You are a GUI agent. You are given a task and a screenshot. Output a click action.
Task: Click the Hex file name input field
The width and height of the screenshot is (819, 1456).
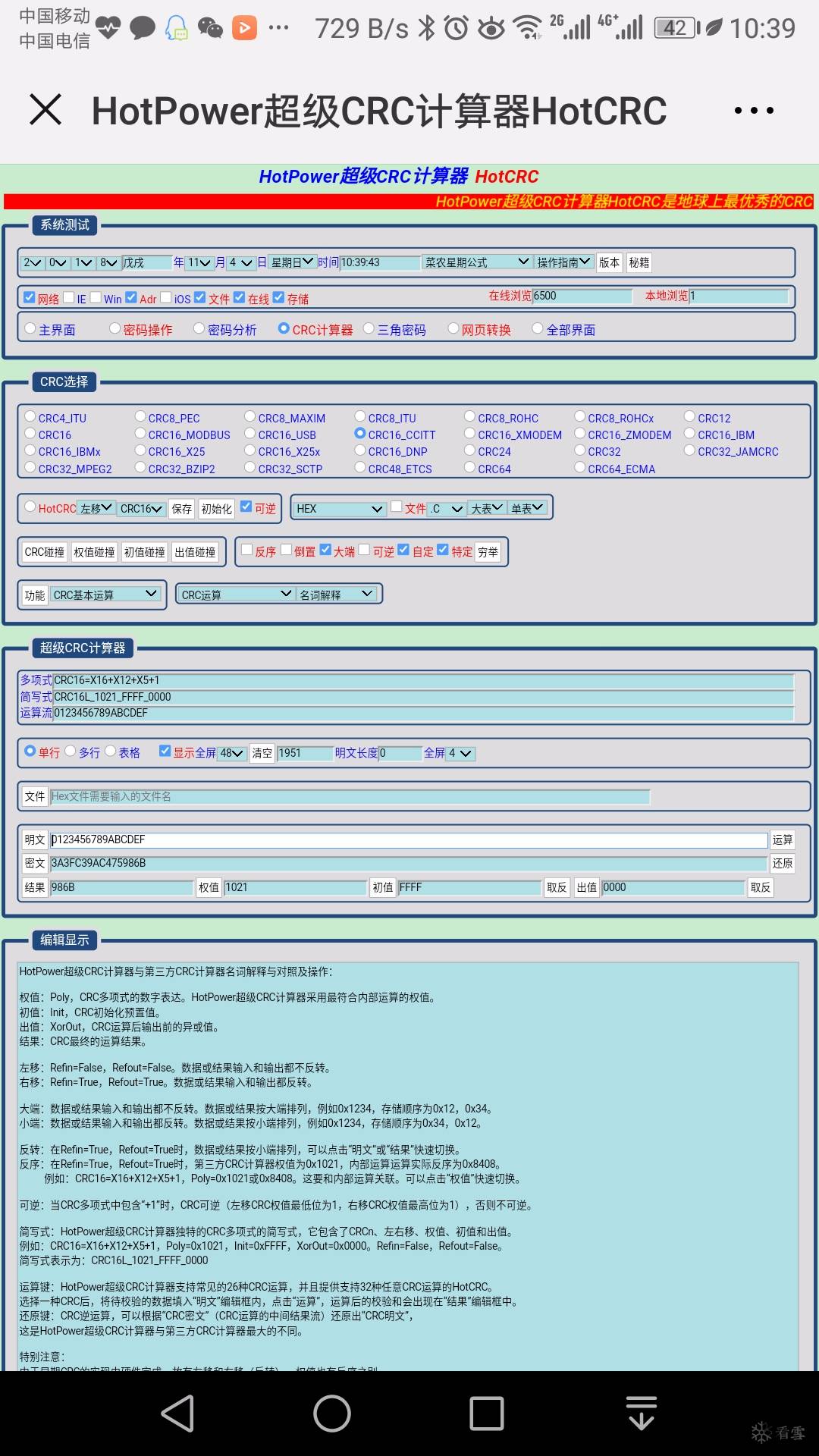coord(350,796)
